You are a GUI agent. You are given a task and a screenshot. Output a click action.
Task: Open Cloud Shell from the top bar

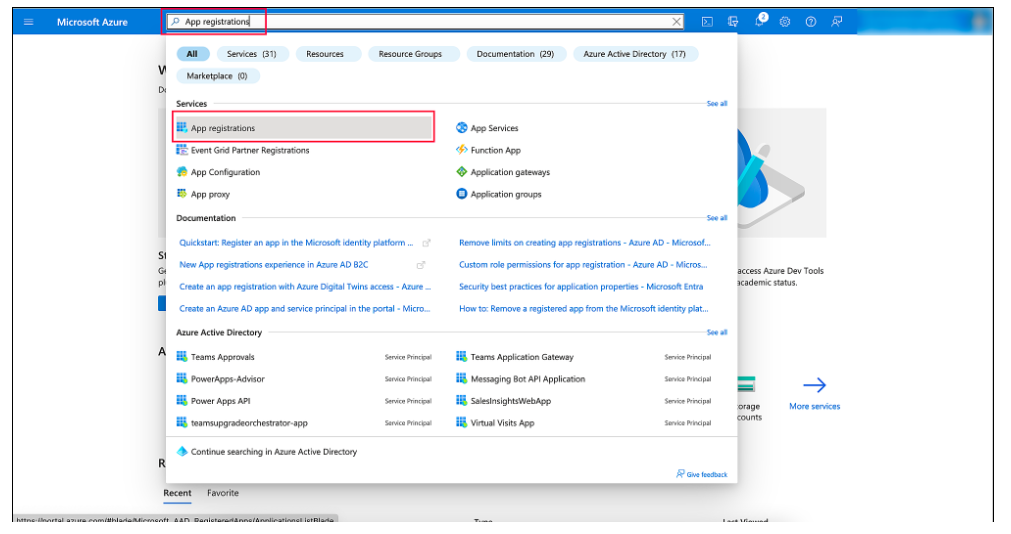707,21
